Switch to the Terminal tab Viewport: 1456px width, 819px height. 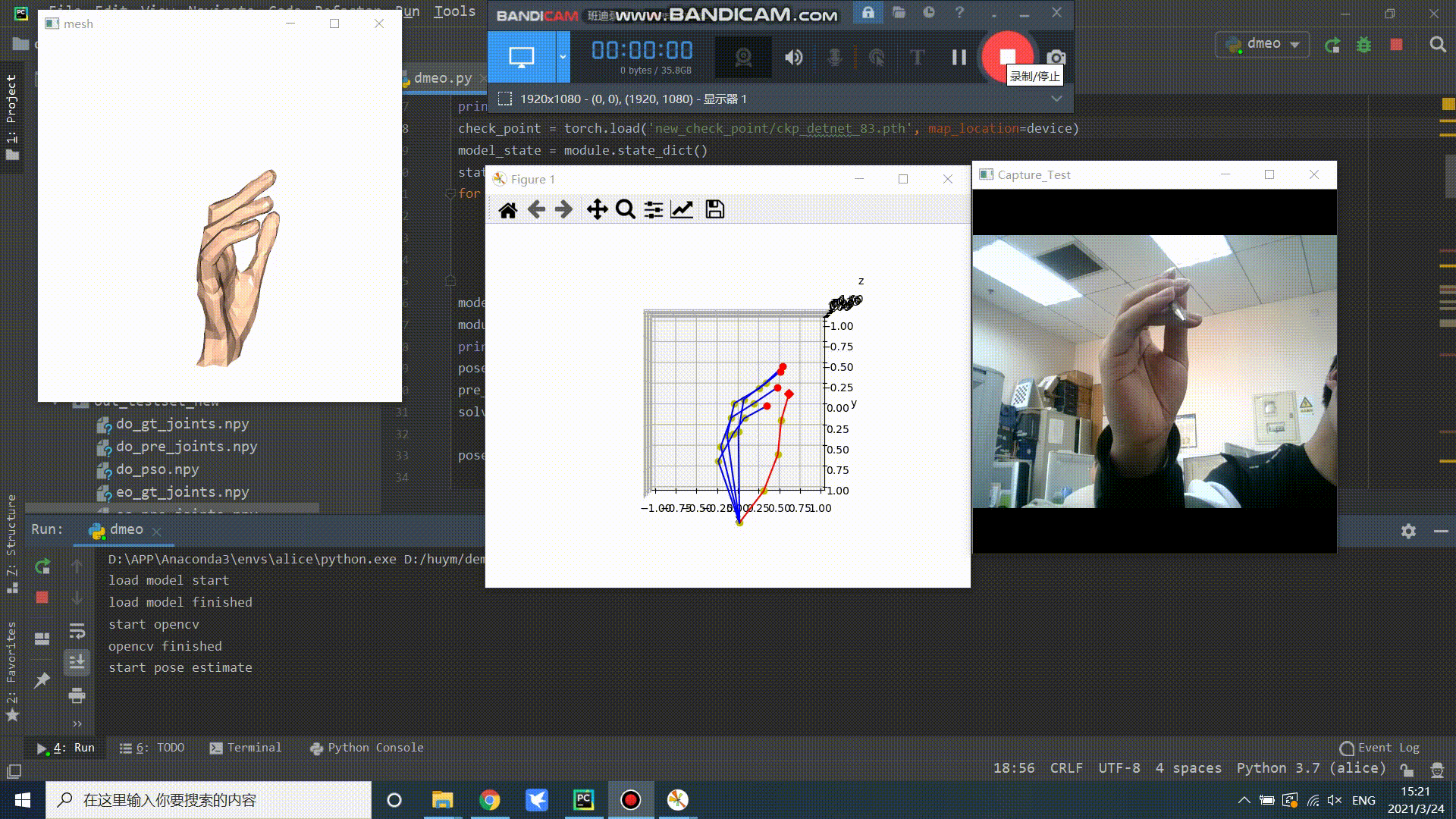(245, 748)
